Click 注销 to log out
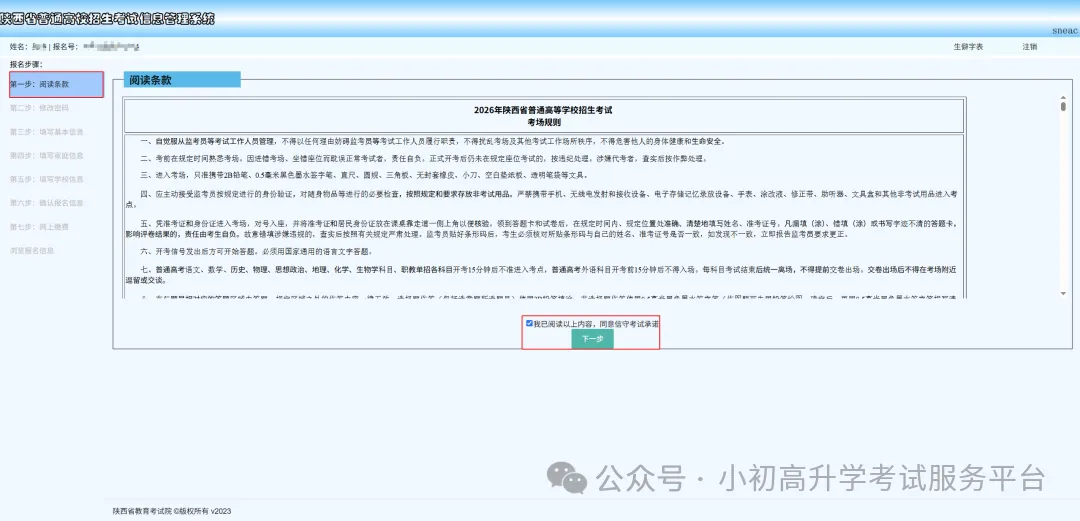 pyautogui.click(x=1030, y=47)
